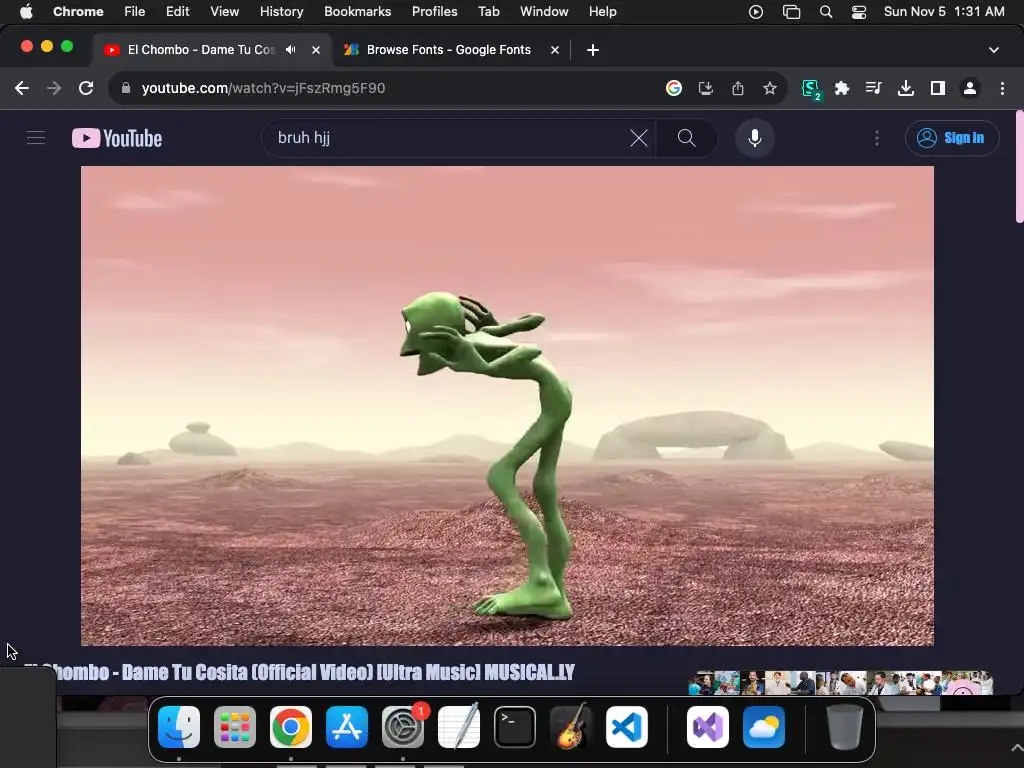Open Visual Studio Code from Dock
The image size is (1024, 768).
[x=626, y=727]
